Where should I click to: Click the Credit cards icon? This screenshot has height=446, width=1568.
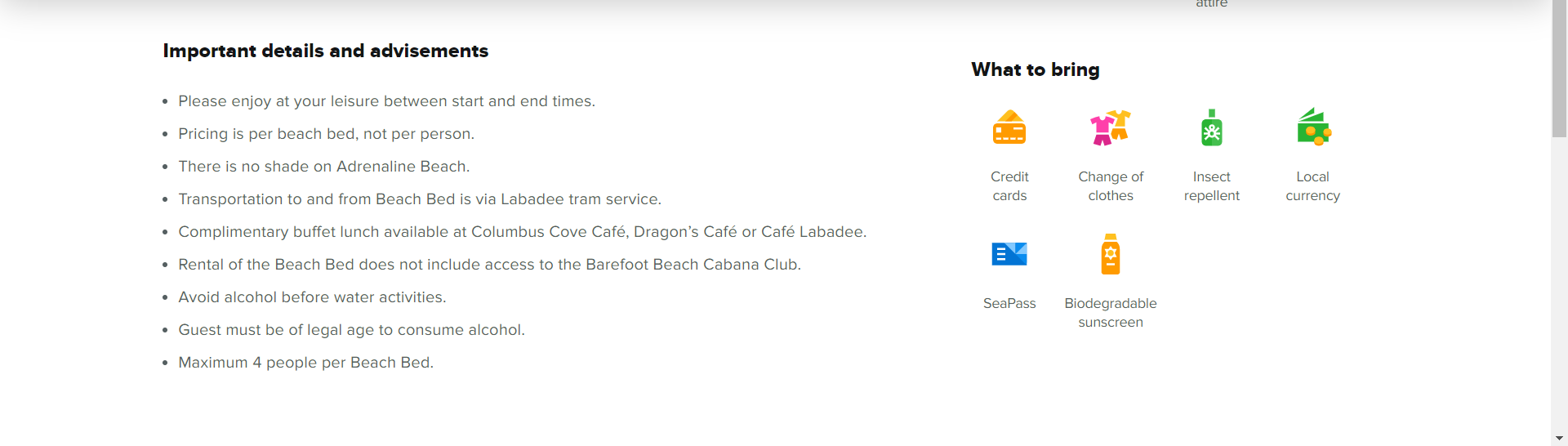point(1009,127)
